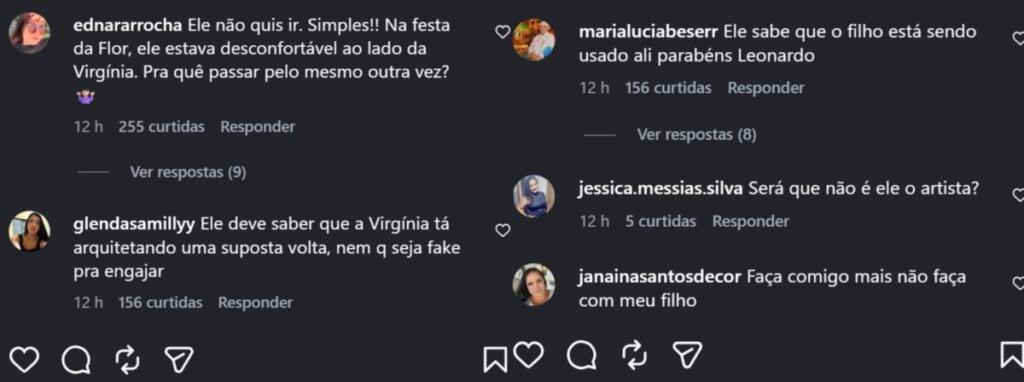This screenshot has height=382, width=1024.
Task: Like the post with left heart icon
Action: pos(25,358)
